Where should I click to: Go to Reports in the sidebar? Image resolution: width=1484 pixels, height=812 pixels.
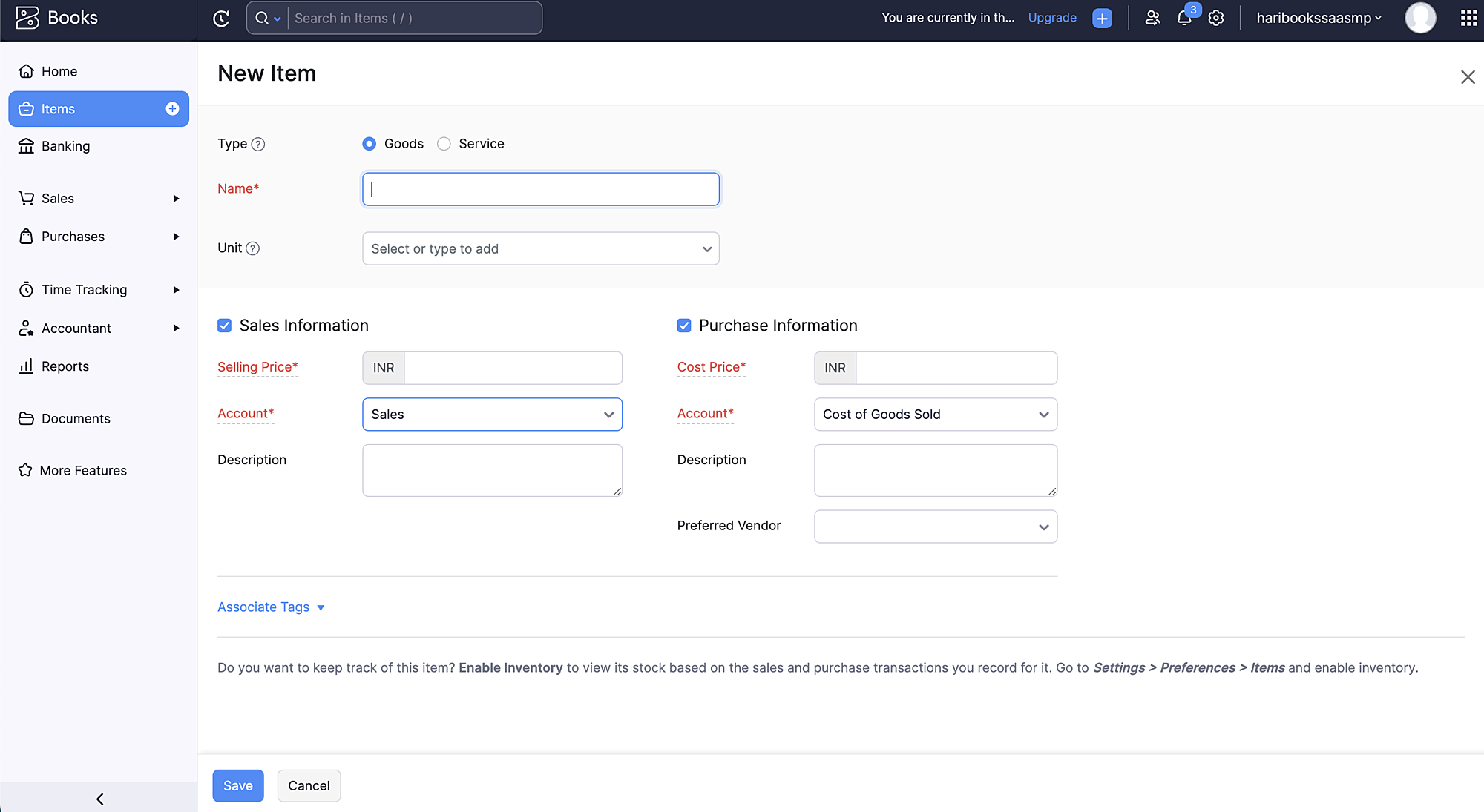pos(65,366)
